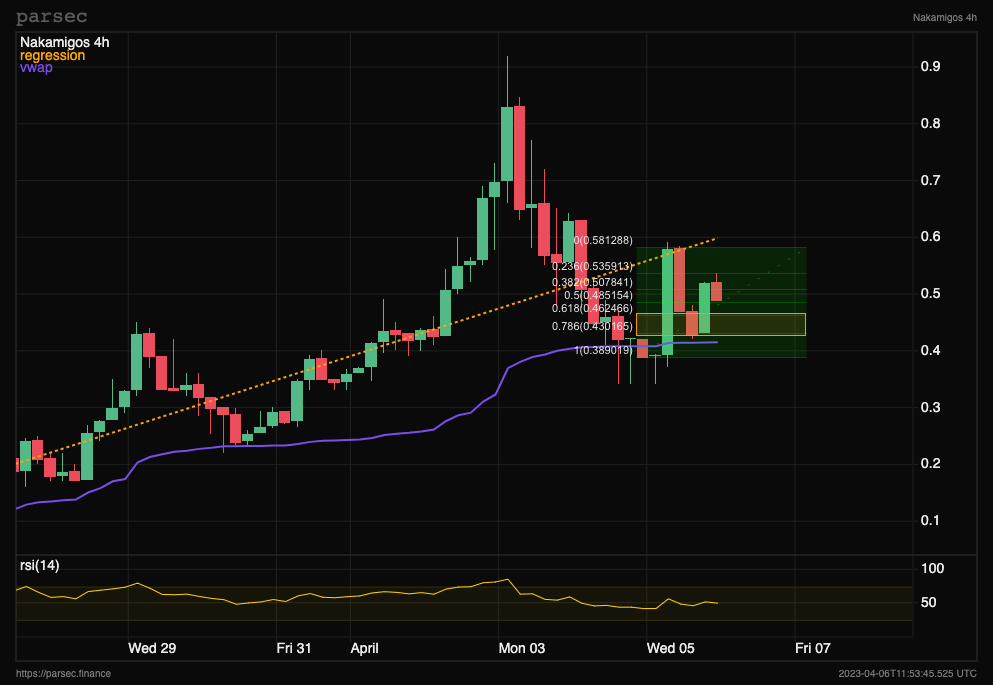Click the 0.236(0.535913) Fibonacci level label
The height and width of the screenshot is (685, 993).
[592, 267]
